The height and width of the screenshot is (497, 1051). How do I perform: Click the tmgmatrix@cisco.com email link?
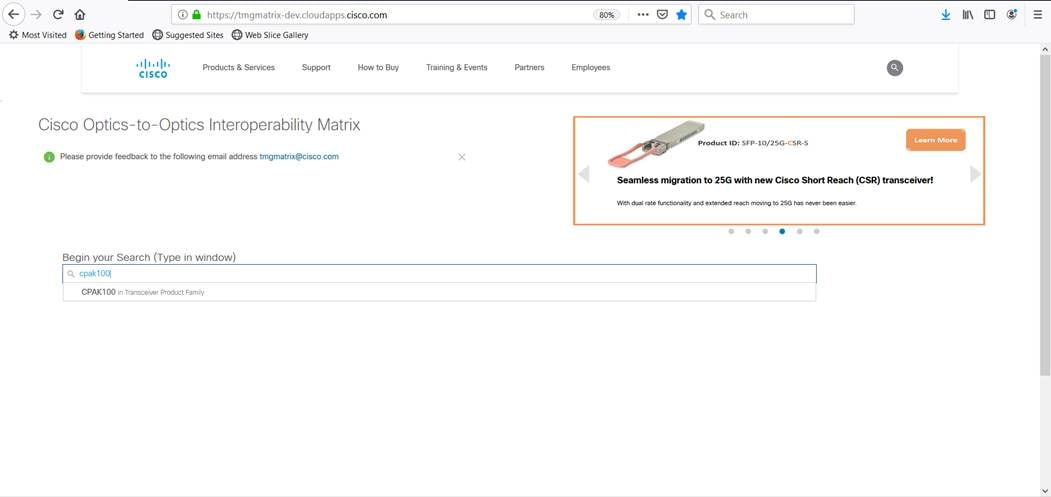pos(299,157)
